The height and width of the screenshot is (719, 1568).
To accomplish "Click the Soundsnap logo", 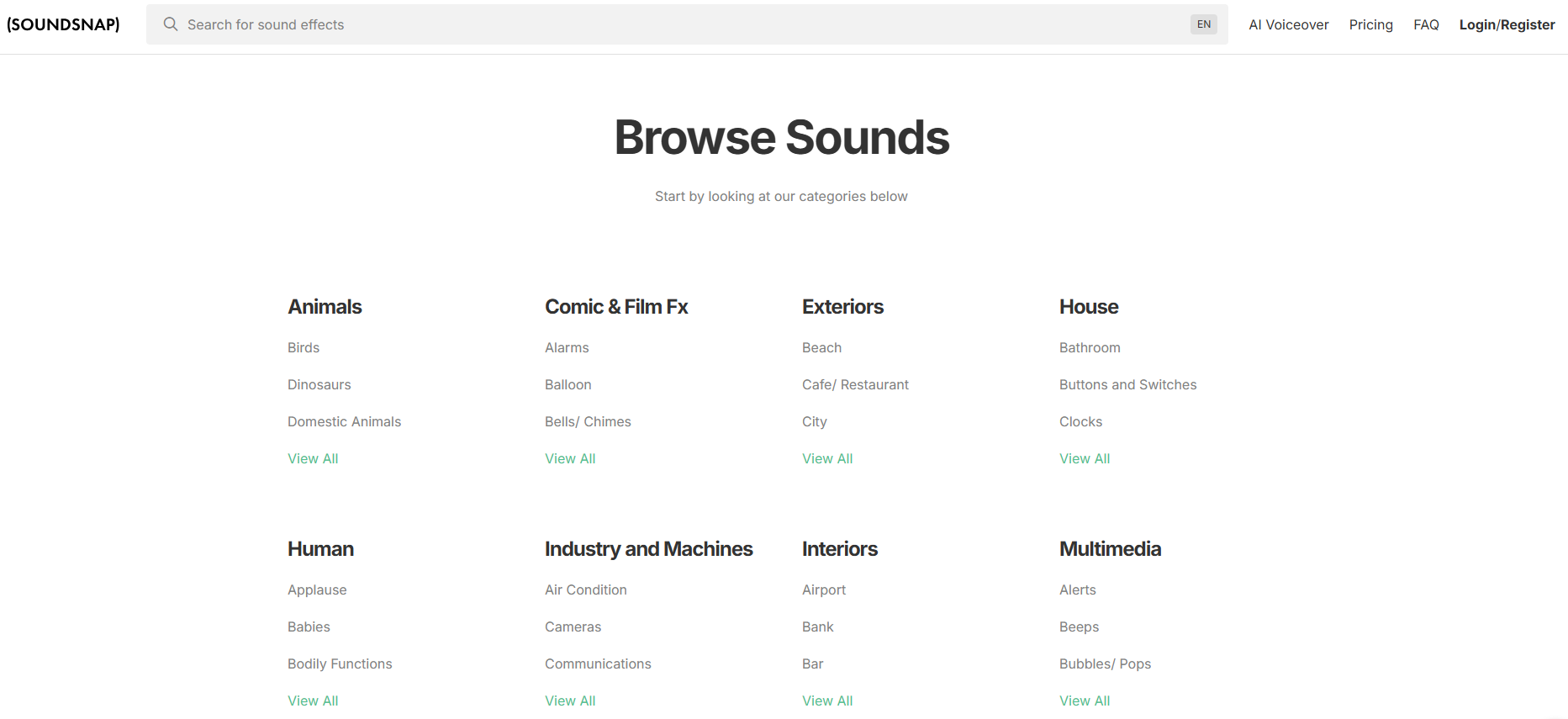I will point(63,24).
